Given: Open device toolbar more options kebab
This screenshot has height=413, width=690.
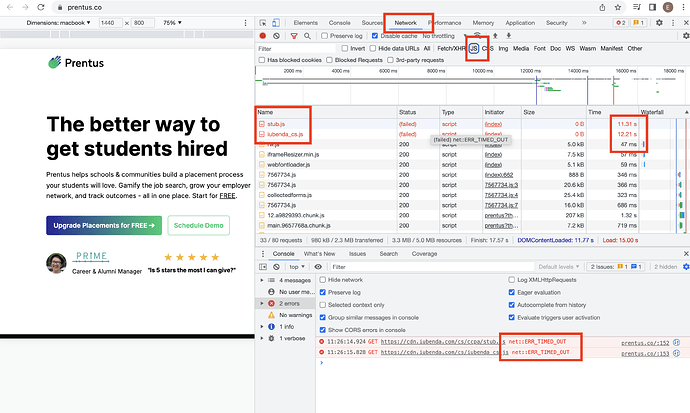Looking at the screenshot, I should pos(246,23).
